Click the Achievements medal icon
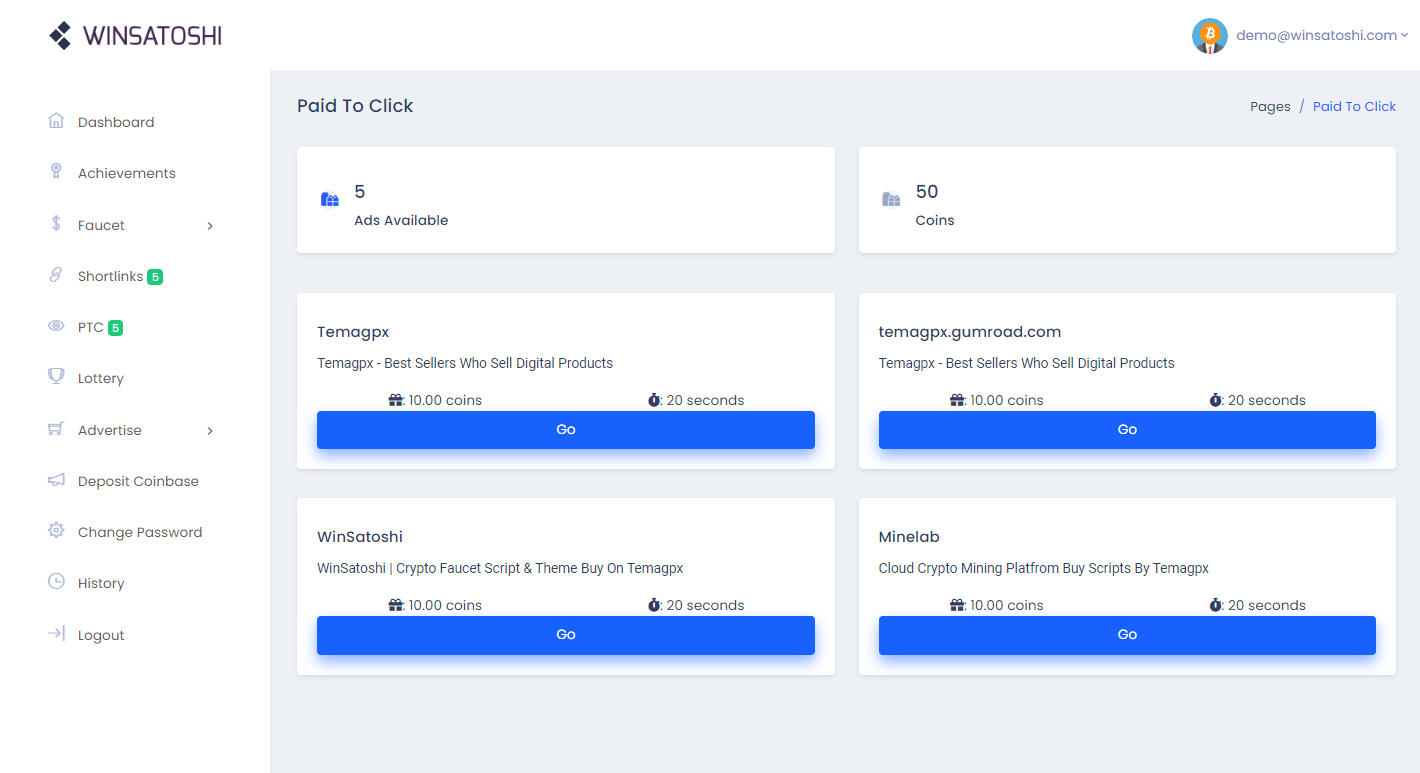Screen dimensions: 1420x773 (x=56, y=172)
